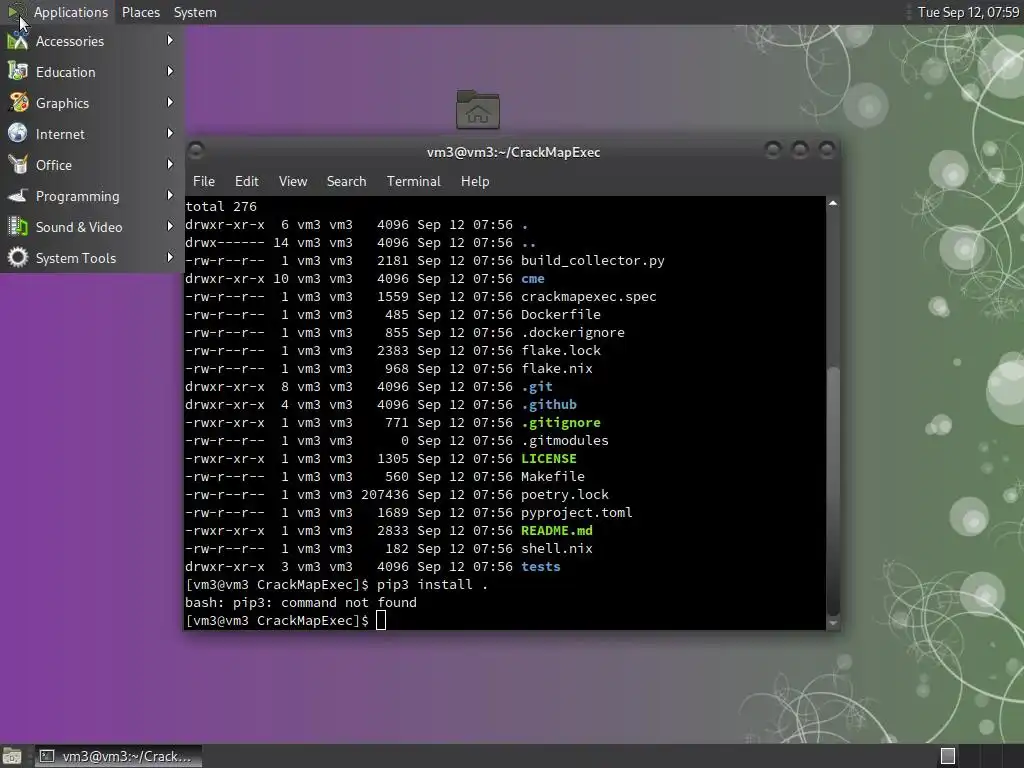The width and height of the screenshot is (1024, 768).
Task: Maximize the terminal window
Action: coord(799,151)
